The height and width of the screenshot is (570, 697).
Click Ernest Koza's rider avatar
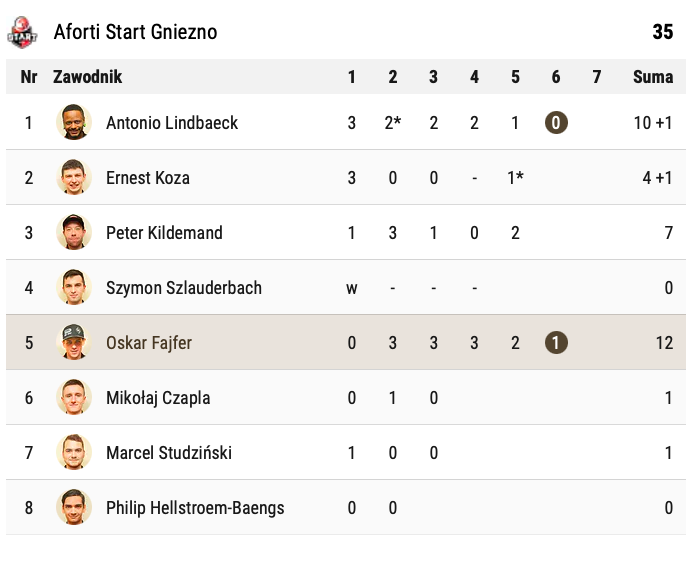(x=74, y=178)
